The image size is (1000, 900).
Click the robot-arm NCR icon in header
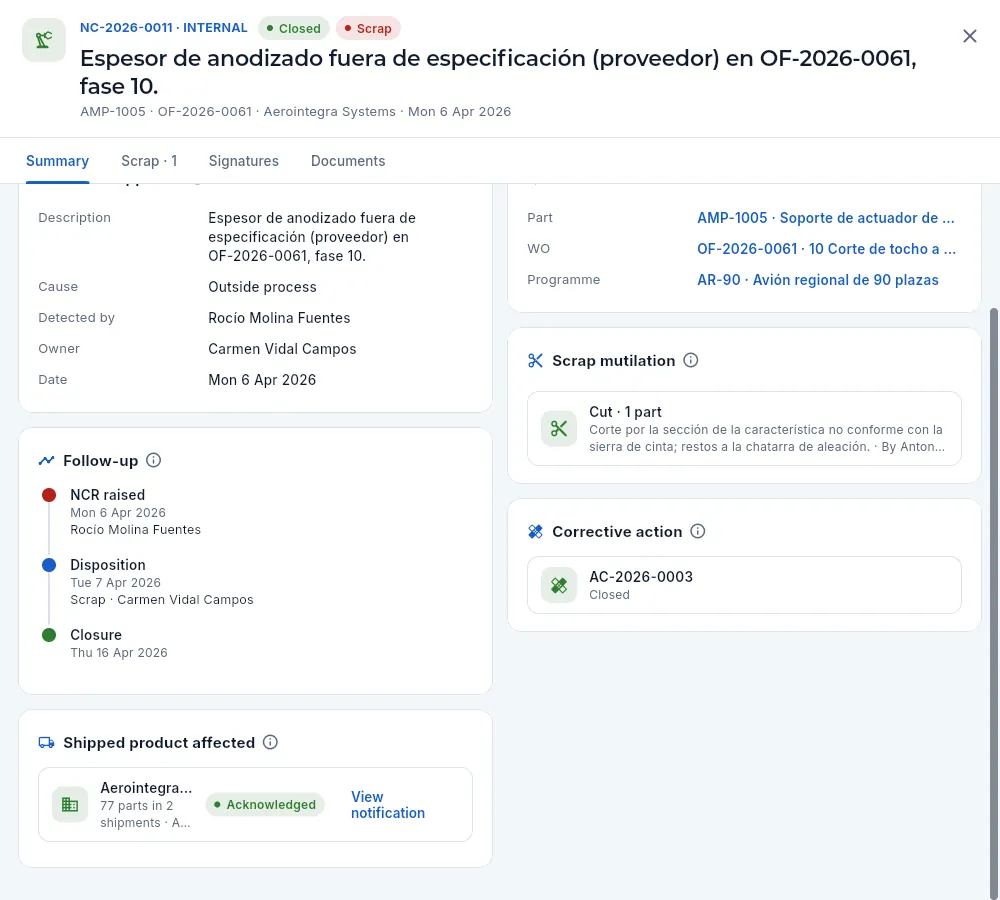pyautogui.click(x=44, y=40)
